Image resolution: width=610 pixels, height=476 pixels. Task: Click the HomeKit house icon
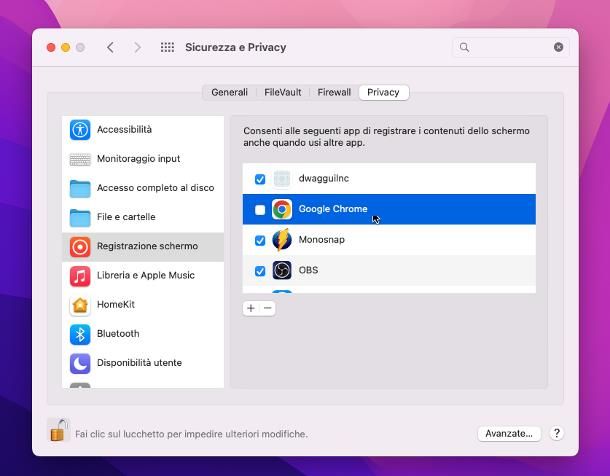click(80, 305)
